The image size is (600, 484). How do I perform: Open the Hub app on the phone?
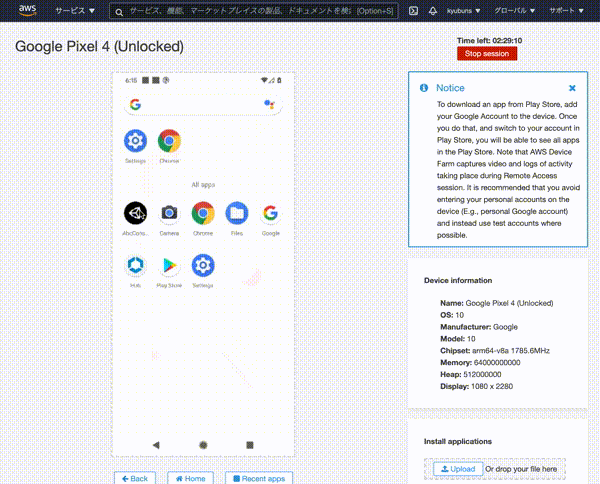point(135,265)
